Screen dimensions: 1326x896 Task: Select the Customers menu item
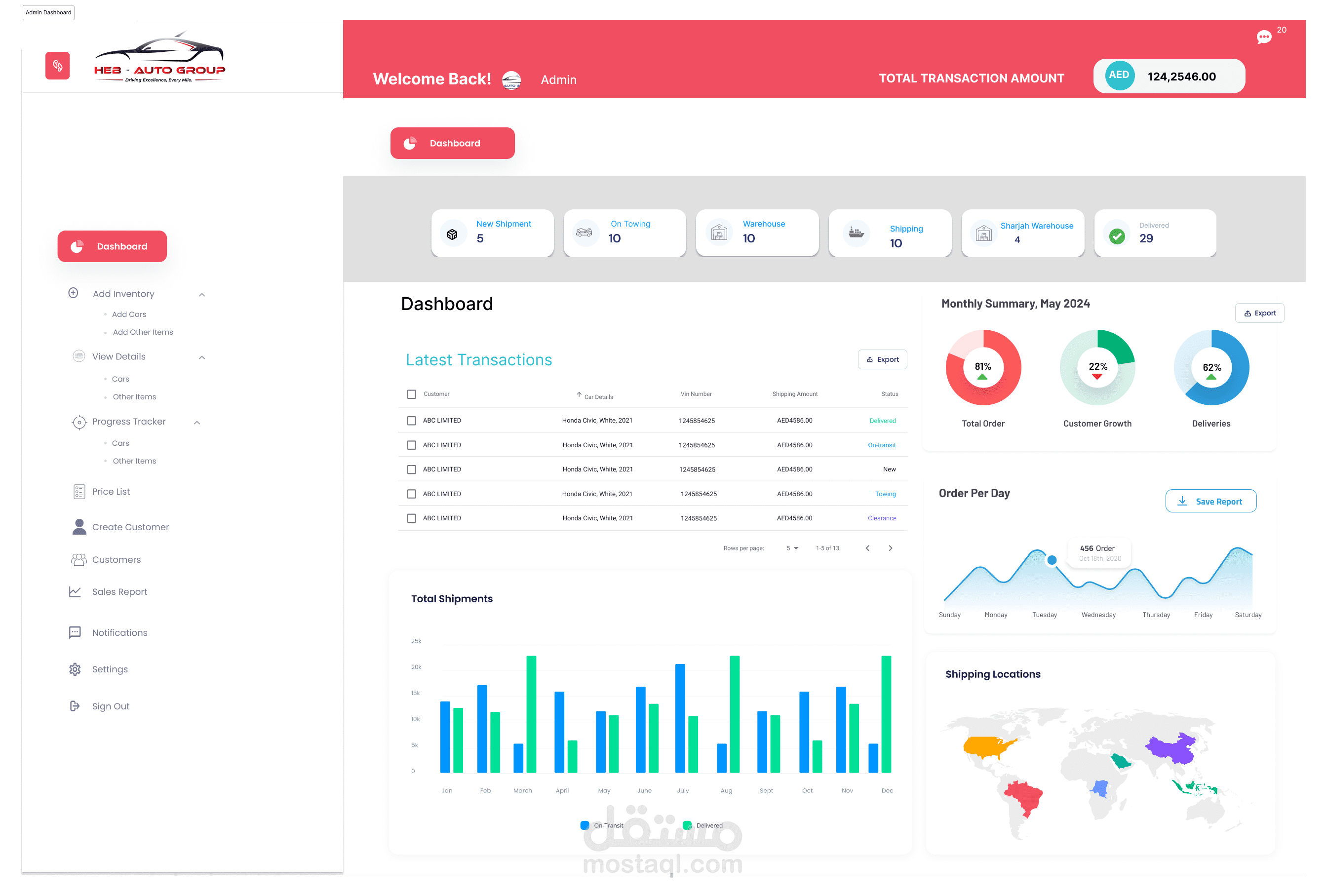point(117,559)
